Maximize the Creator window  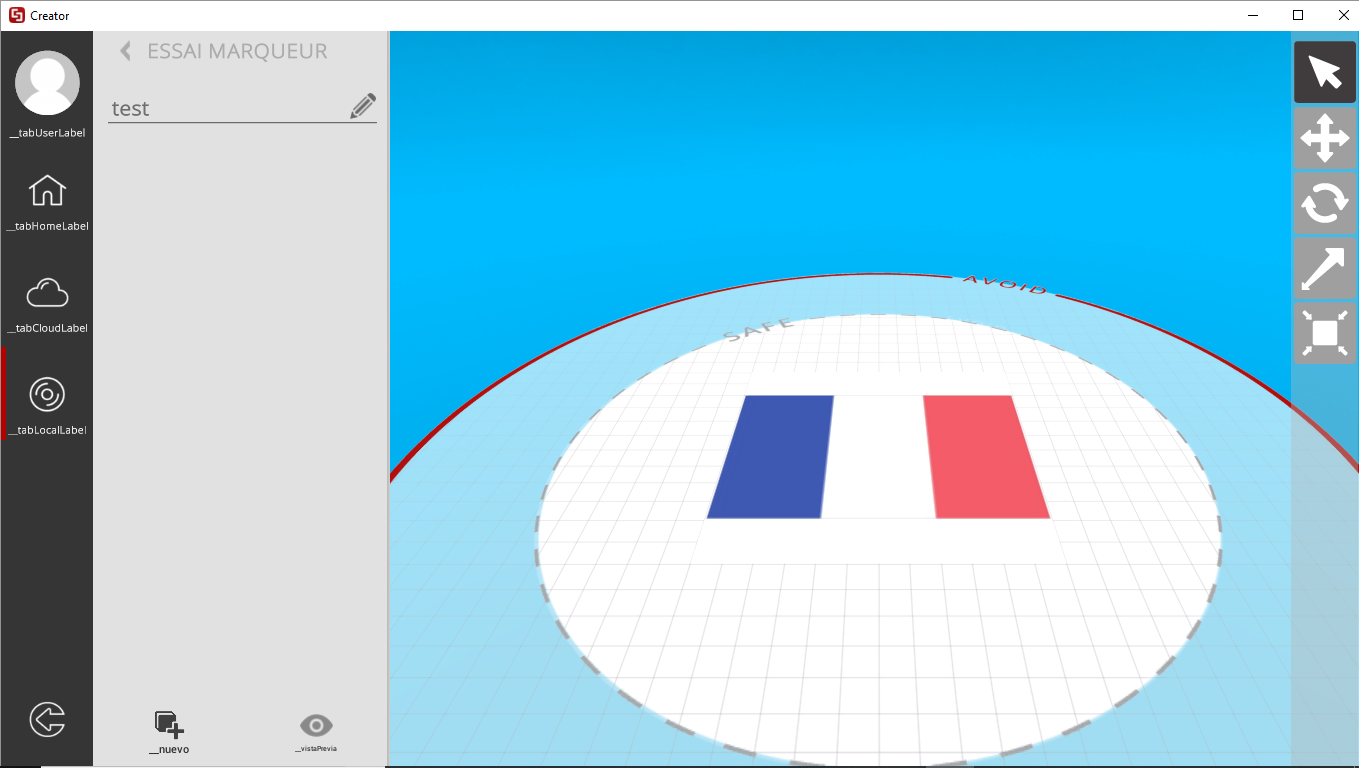click(1298, 15)
